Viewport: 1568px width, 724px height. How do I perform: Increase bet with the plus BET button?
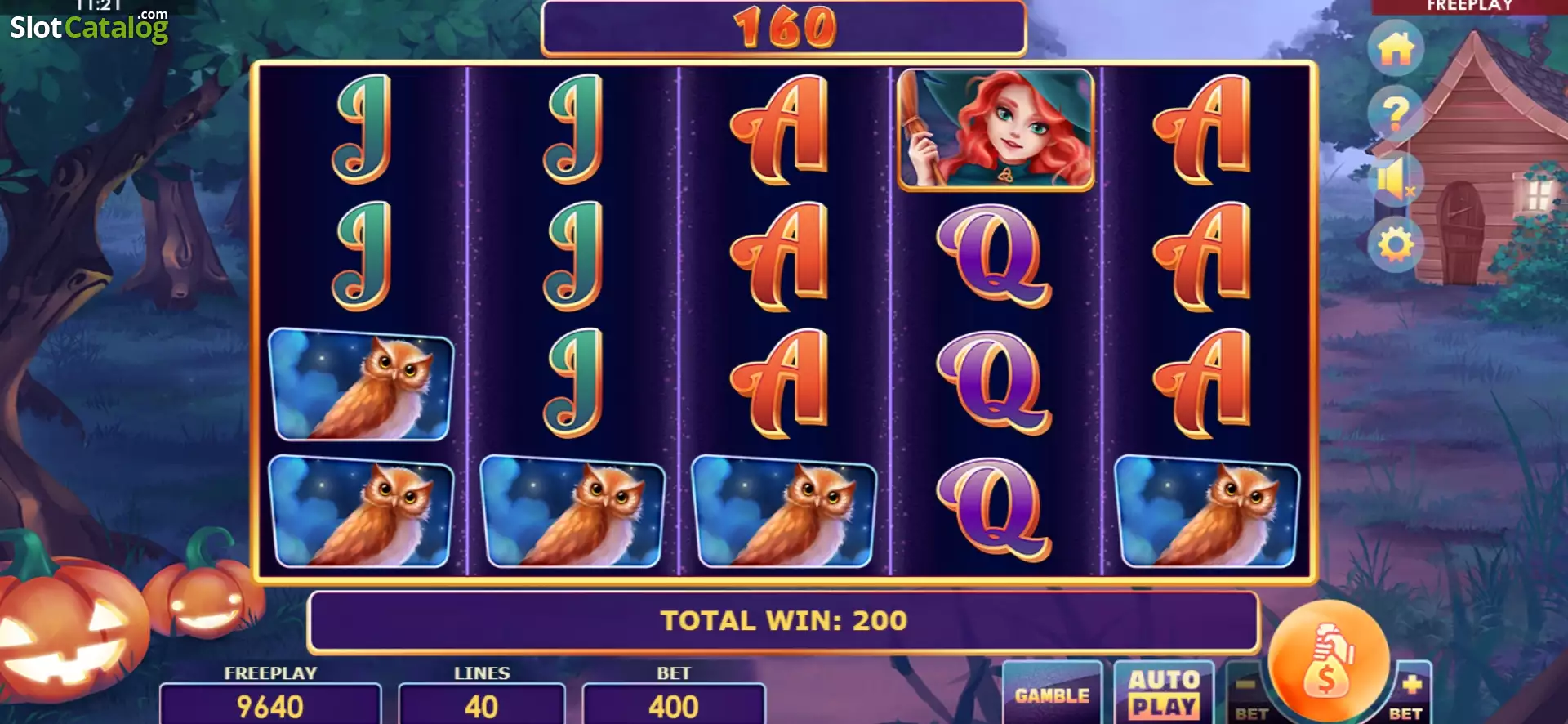1410,693
